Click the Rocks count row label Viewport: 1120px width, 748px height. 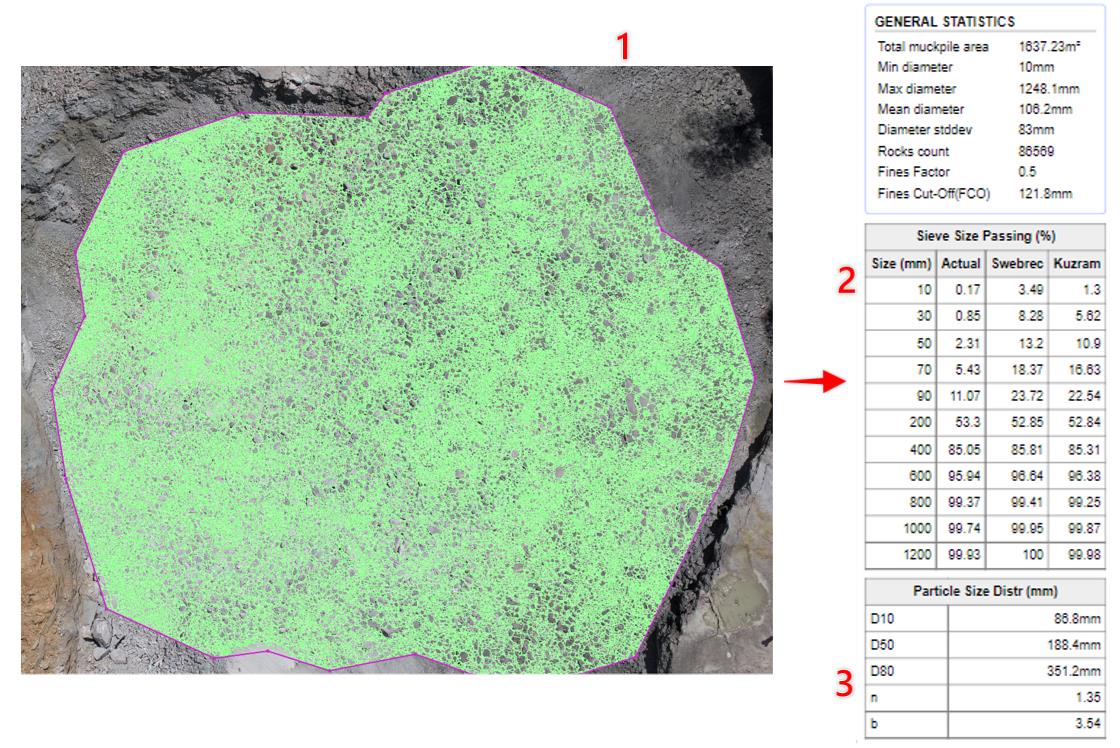coord(913,152)
